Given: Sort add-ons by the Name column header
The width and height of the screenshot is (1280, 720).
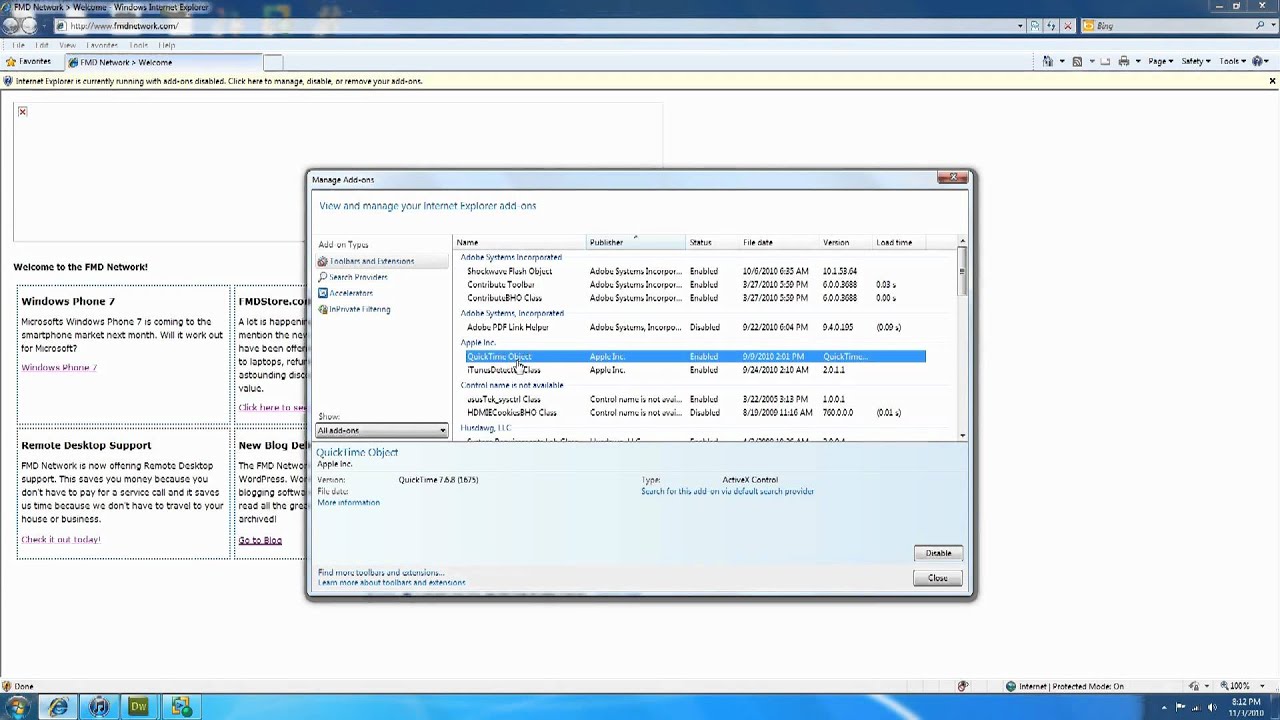Looking at the screenshot, I should click(520, 242).
